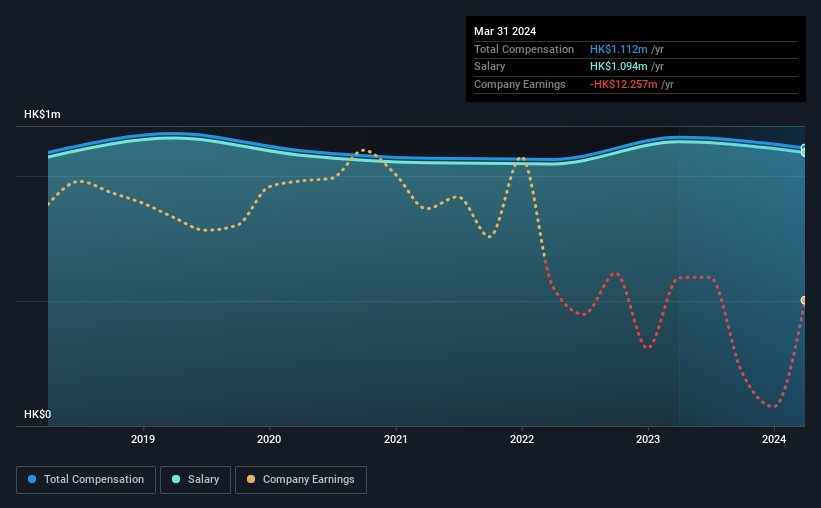
Task: Click the Salary line end-point marker
Action: point(804,152)
